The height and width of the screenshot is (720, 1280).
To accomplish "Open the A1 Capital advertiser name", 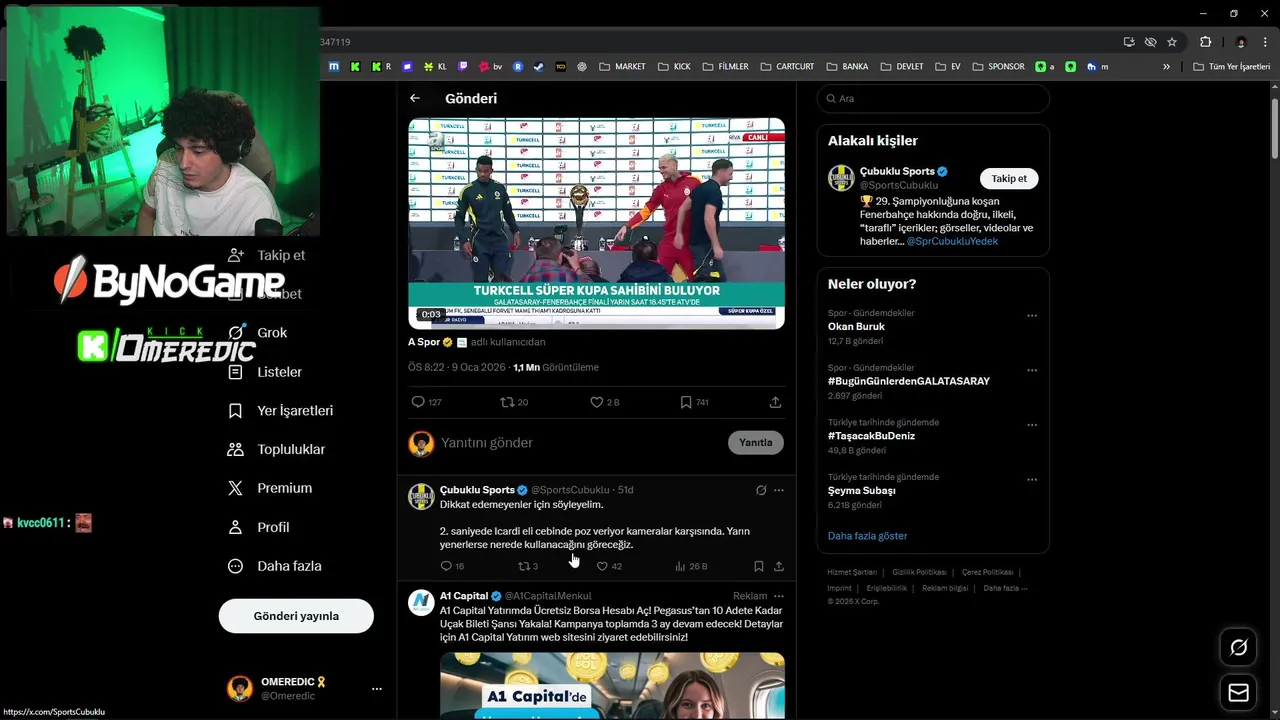I will 464,596.
